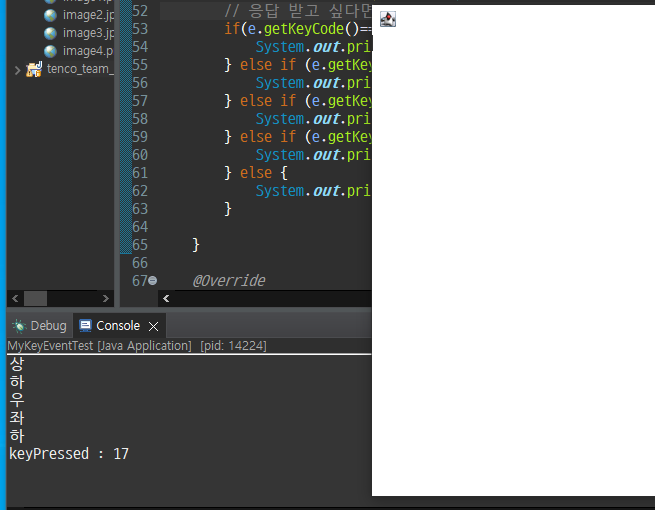This screenshot has width=655, height=510.
Task: Click line number 65 in the gutter
Action: click(140, 244)
